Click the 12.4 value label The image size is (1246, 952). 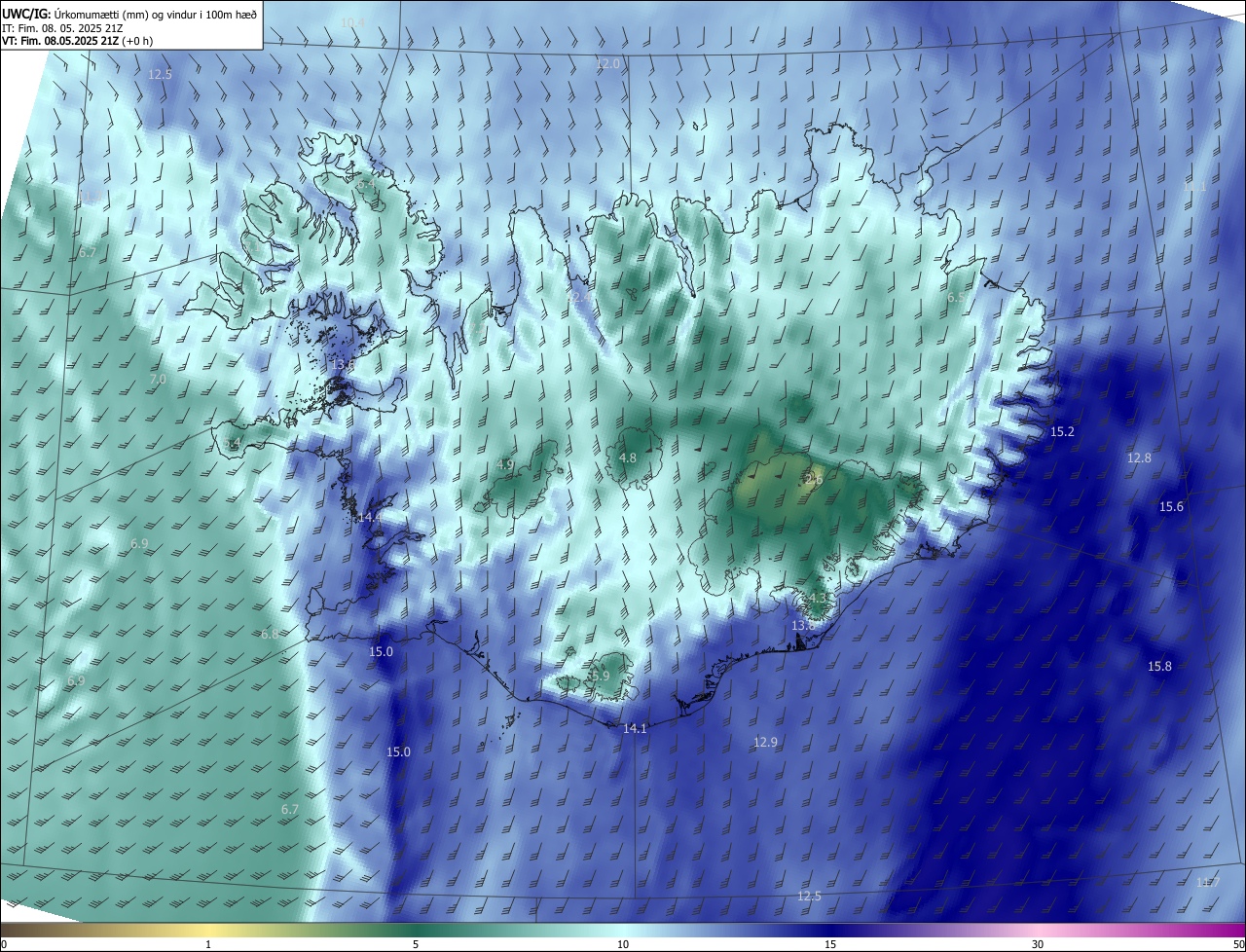click(x=581, y=297)
